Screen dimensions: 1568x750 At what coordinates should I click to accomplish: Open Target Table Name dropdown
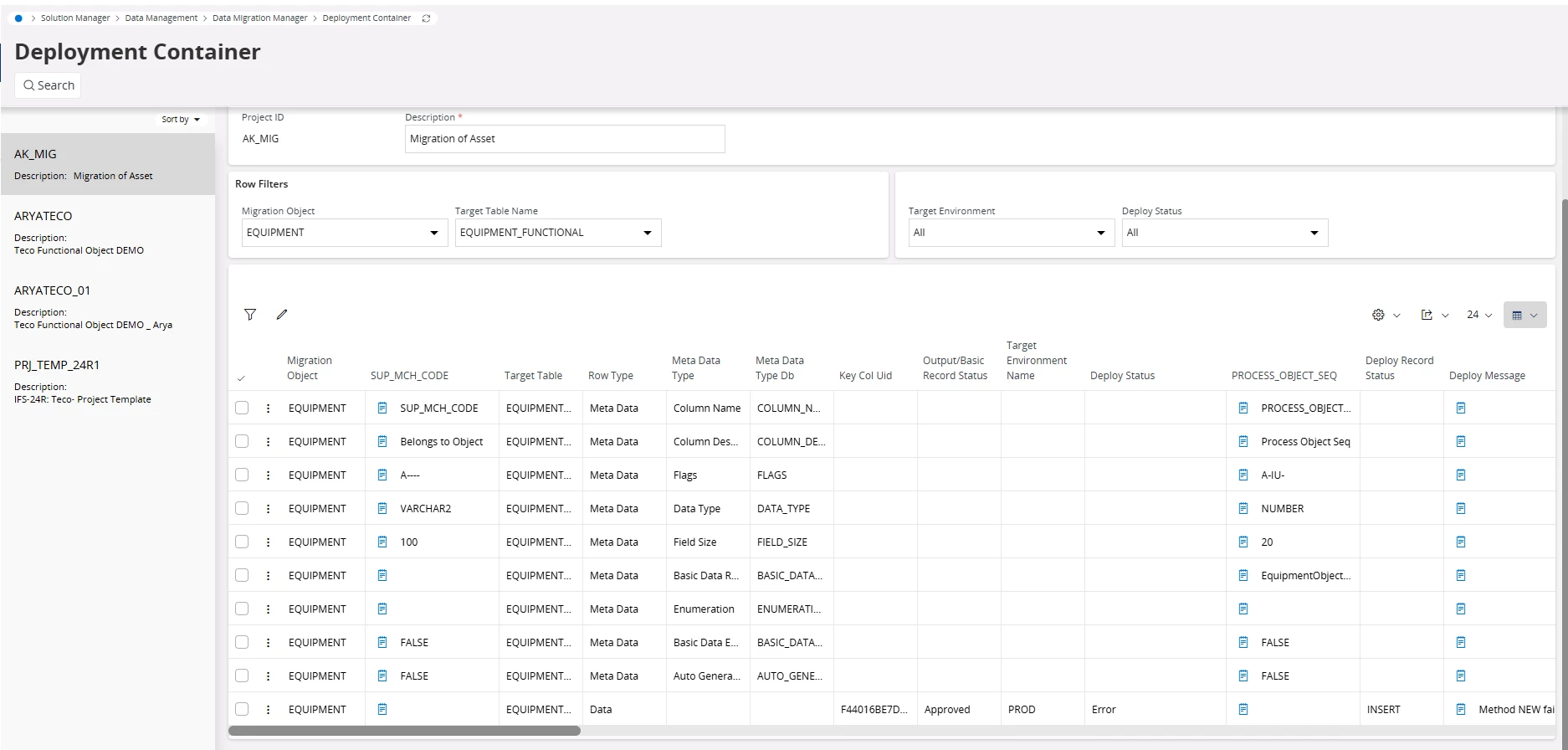(x=558, y=233)
